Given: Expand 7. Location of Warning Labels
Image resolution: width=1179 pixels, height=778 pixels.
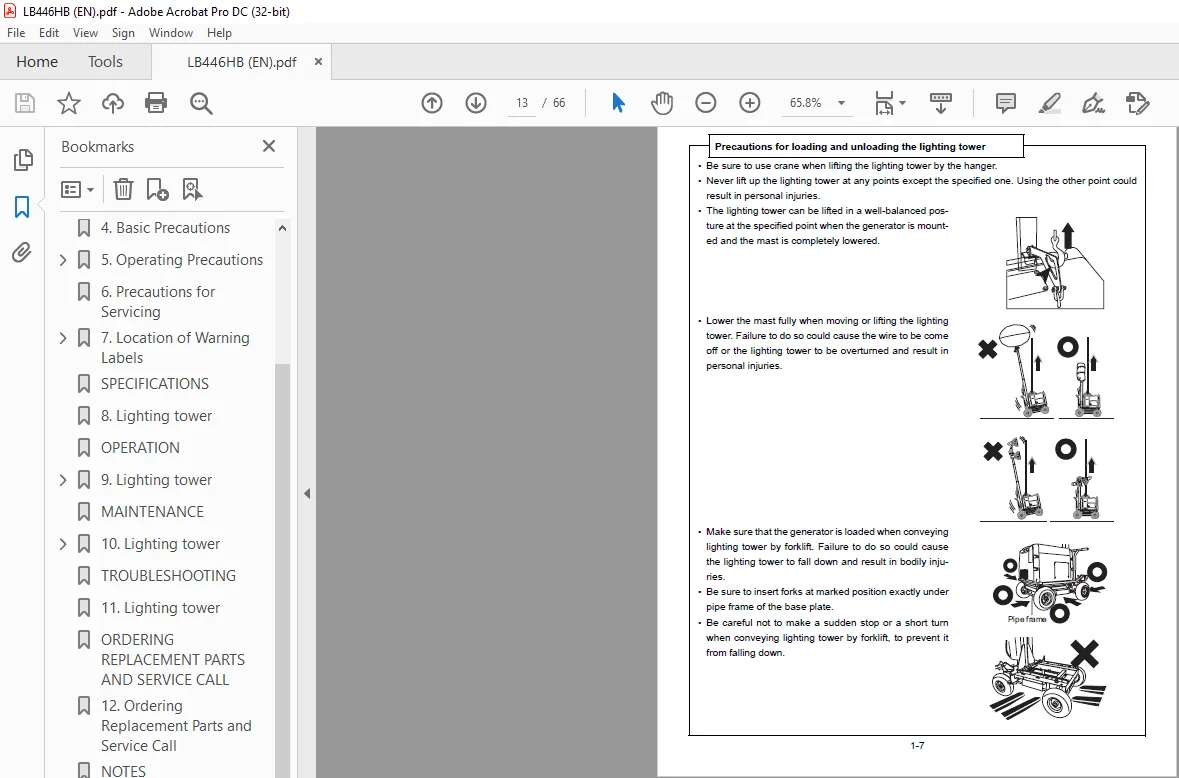Looking at the screenshot, I should point(63,338).
